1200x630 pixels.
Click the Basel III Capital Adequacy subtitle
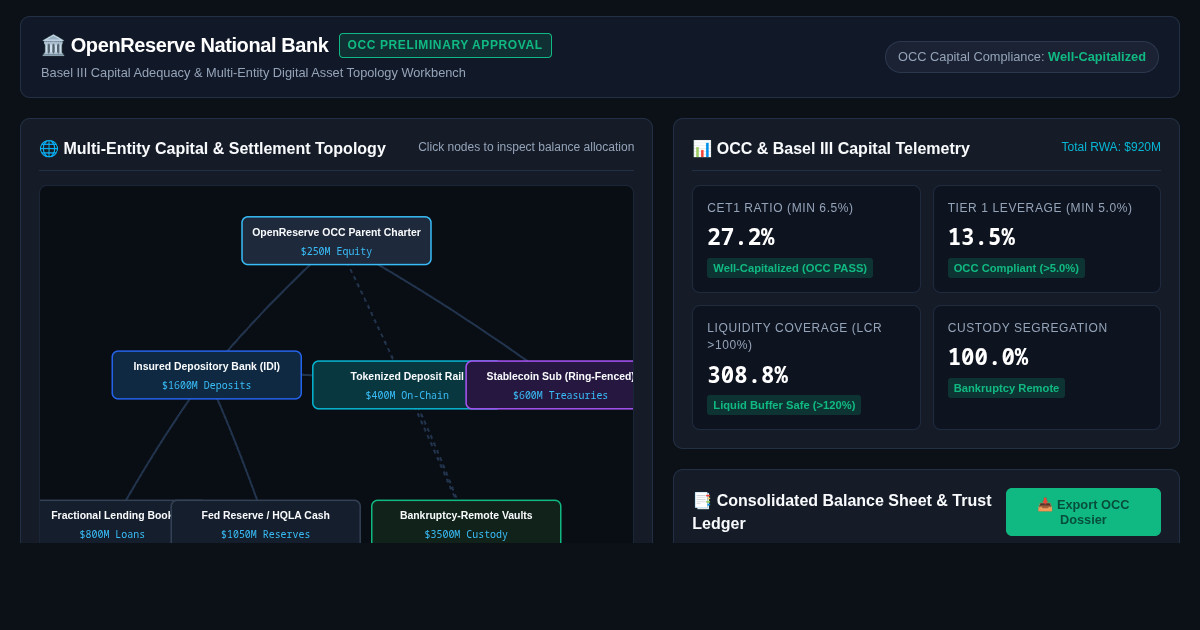click(253, 72)
